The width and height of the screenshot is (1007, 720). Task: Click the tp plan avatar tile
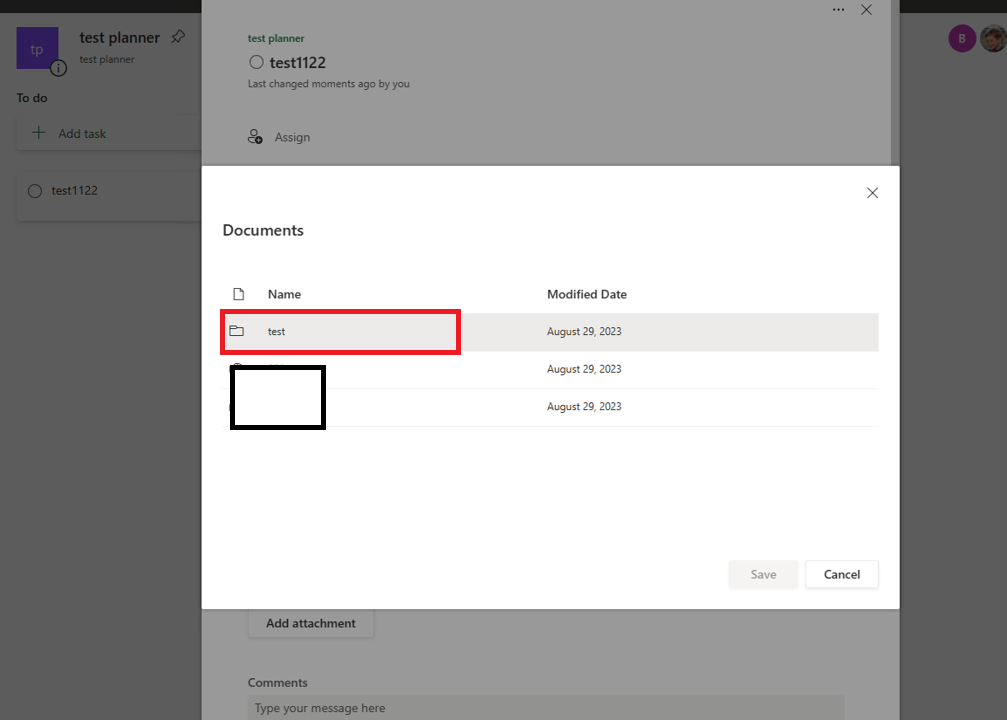pos(37,48)
